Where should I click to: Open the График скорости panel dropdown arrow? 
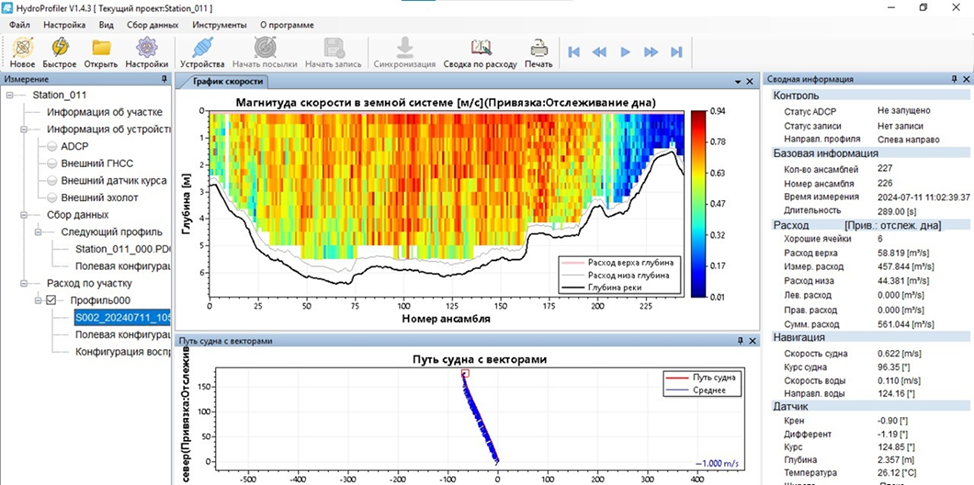click(x=737, y=81)
